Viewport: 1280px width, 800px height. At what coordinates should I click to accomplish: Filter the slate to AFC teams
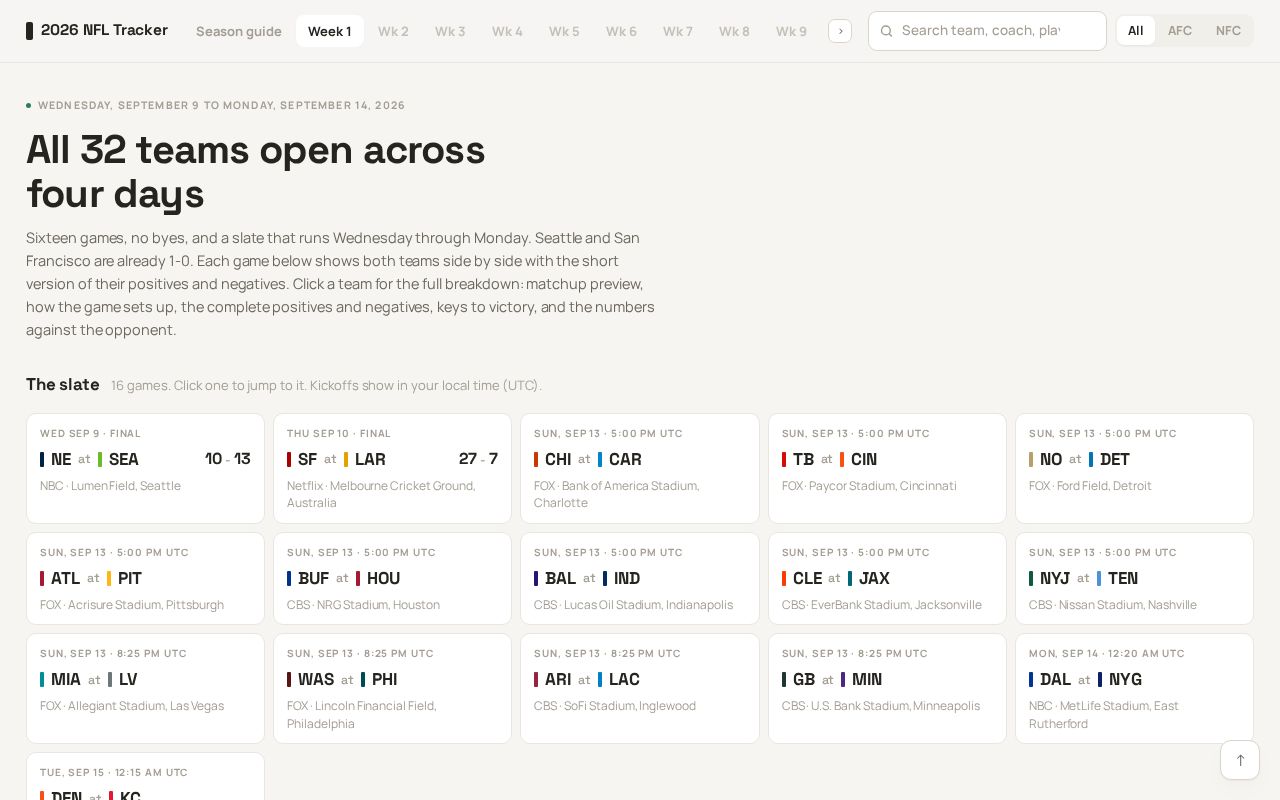point(1180,31)
